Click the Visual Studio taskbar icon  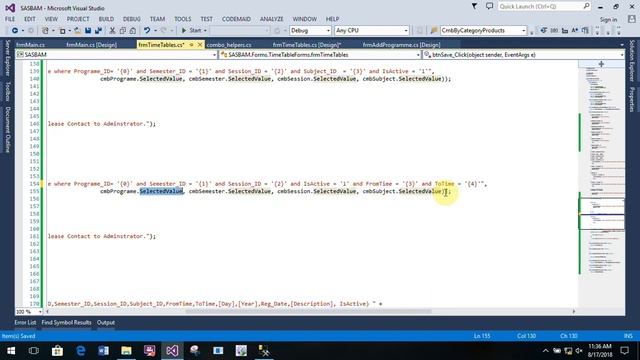pyautogui.click(x=172, y=351)
